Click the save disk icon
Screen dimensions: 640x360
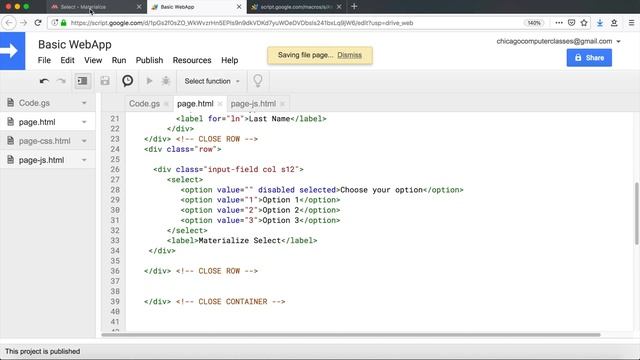(105, 81)
